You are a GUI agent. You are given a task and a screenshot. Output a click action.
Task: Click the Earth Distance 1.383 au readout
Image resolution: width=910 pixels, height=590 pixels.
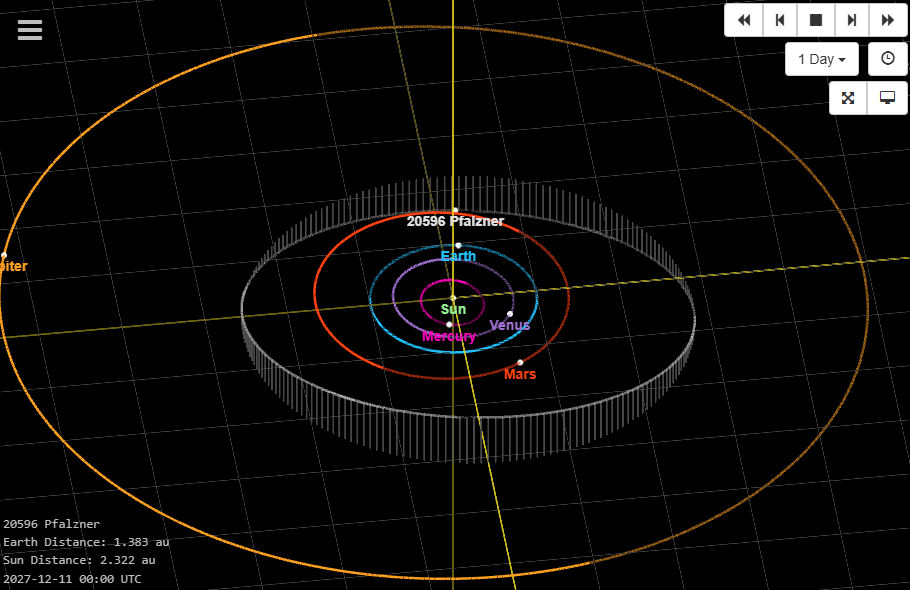coord(86,542)
